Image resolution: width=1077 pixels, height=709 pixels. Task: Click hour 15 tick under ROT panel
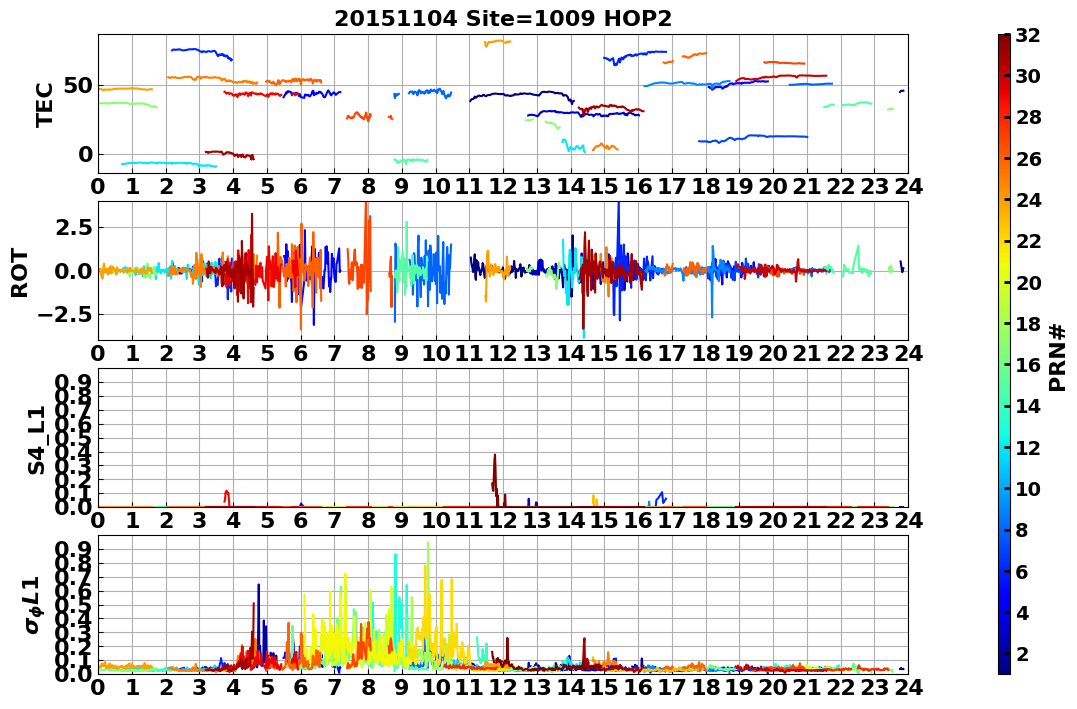tap(604, 353)
